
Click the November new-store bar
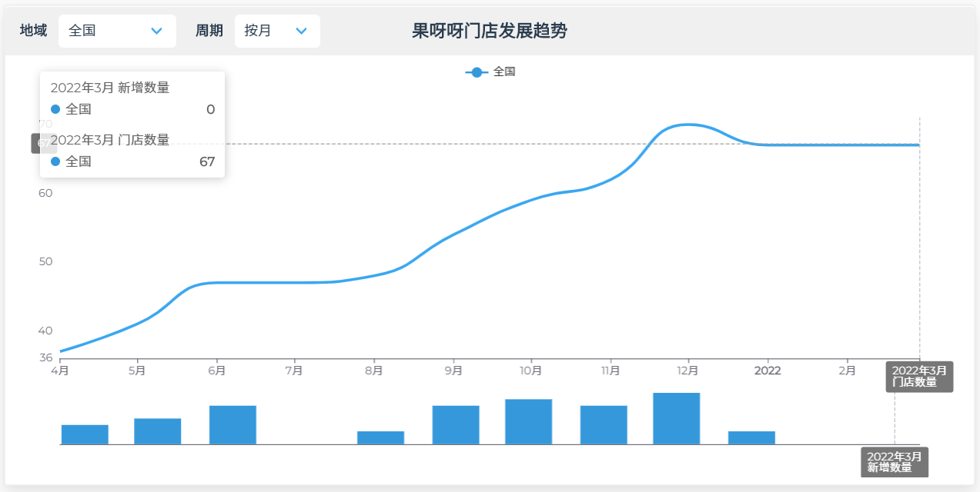(603, 424)
